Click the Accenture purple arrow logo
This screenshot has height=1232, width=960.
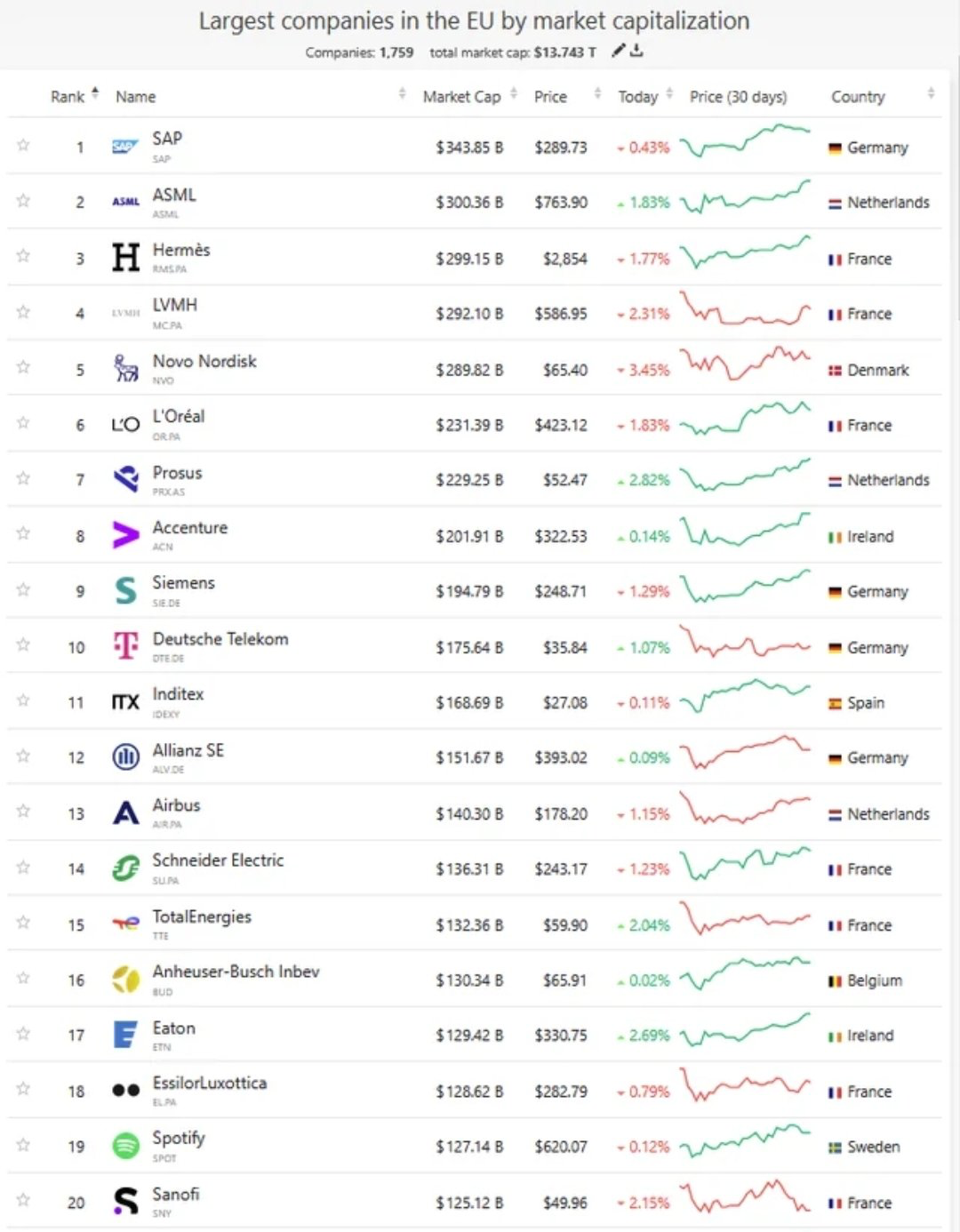coord(125,535)
